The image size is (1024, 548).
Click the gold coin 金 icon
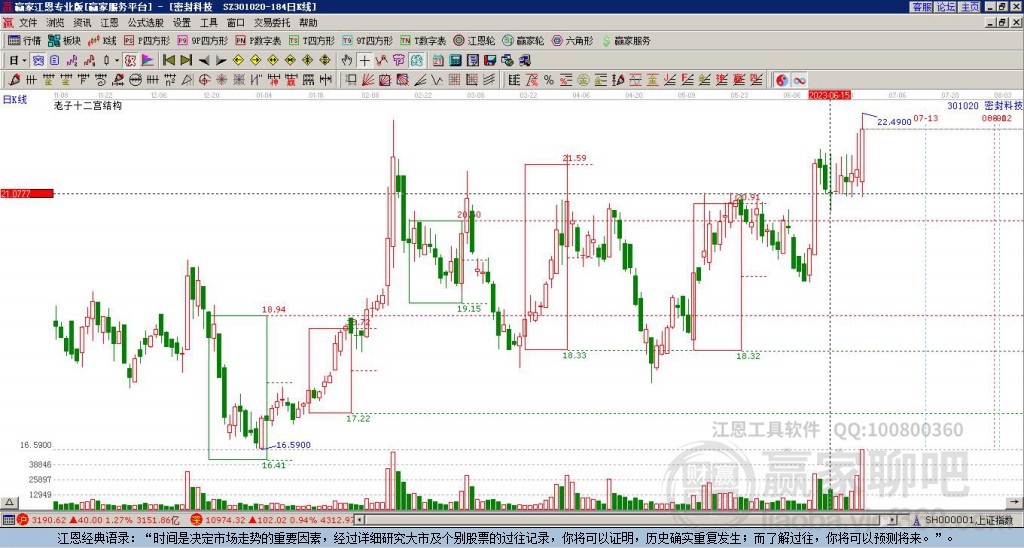pyautogui.click(x=583, y=80)
